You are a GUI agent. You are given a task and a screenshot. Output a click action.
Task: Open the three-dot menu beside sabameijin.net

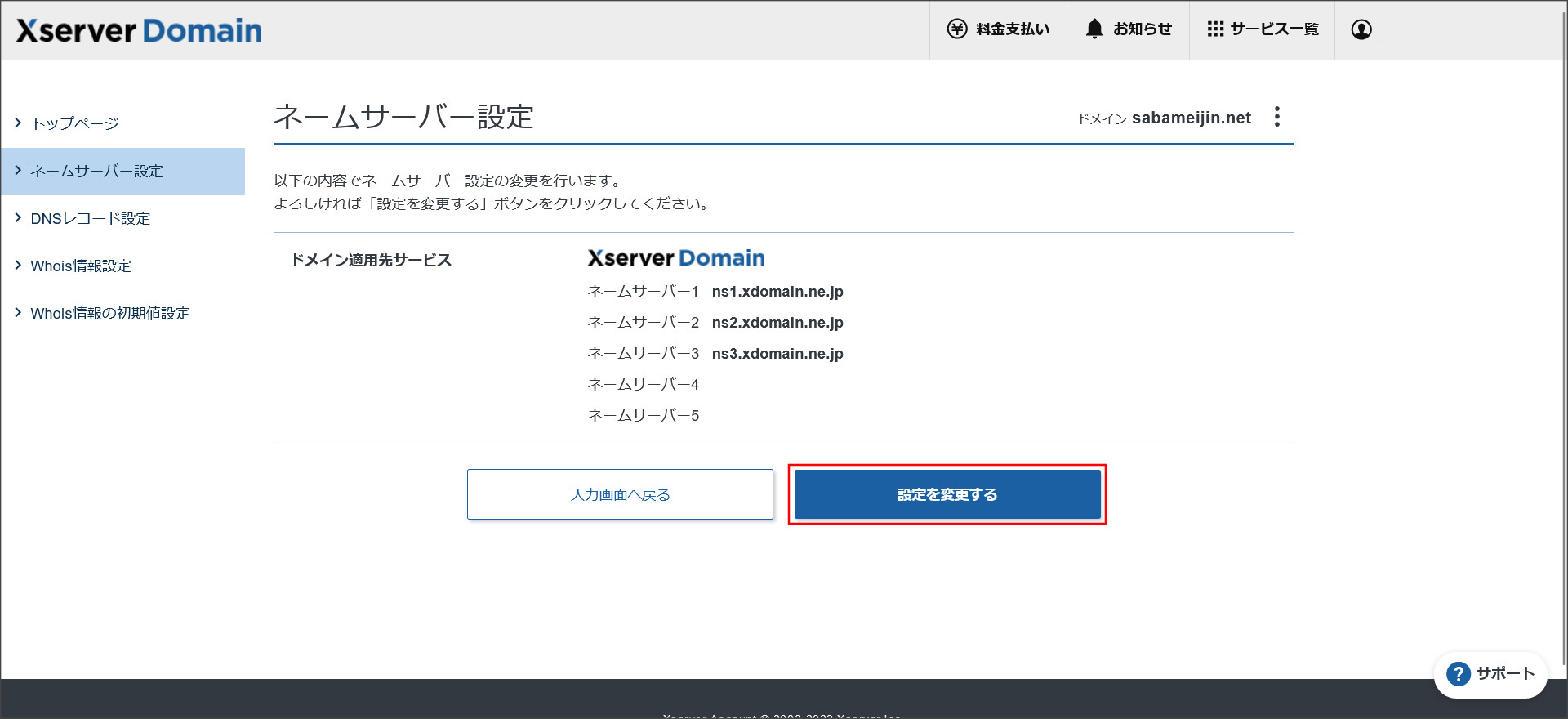click(1277, 117)
